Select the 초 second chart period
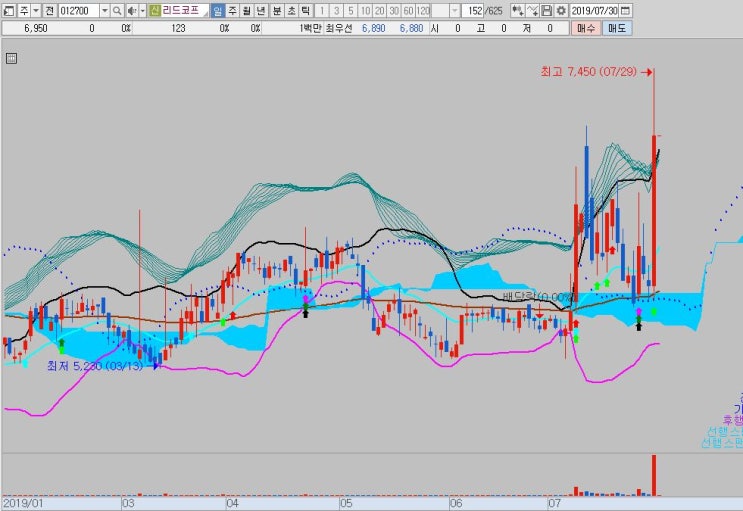 pyautogui.click(x=291, y=10)
